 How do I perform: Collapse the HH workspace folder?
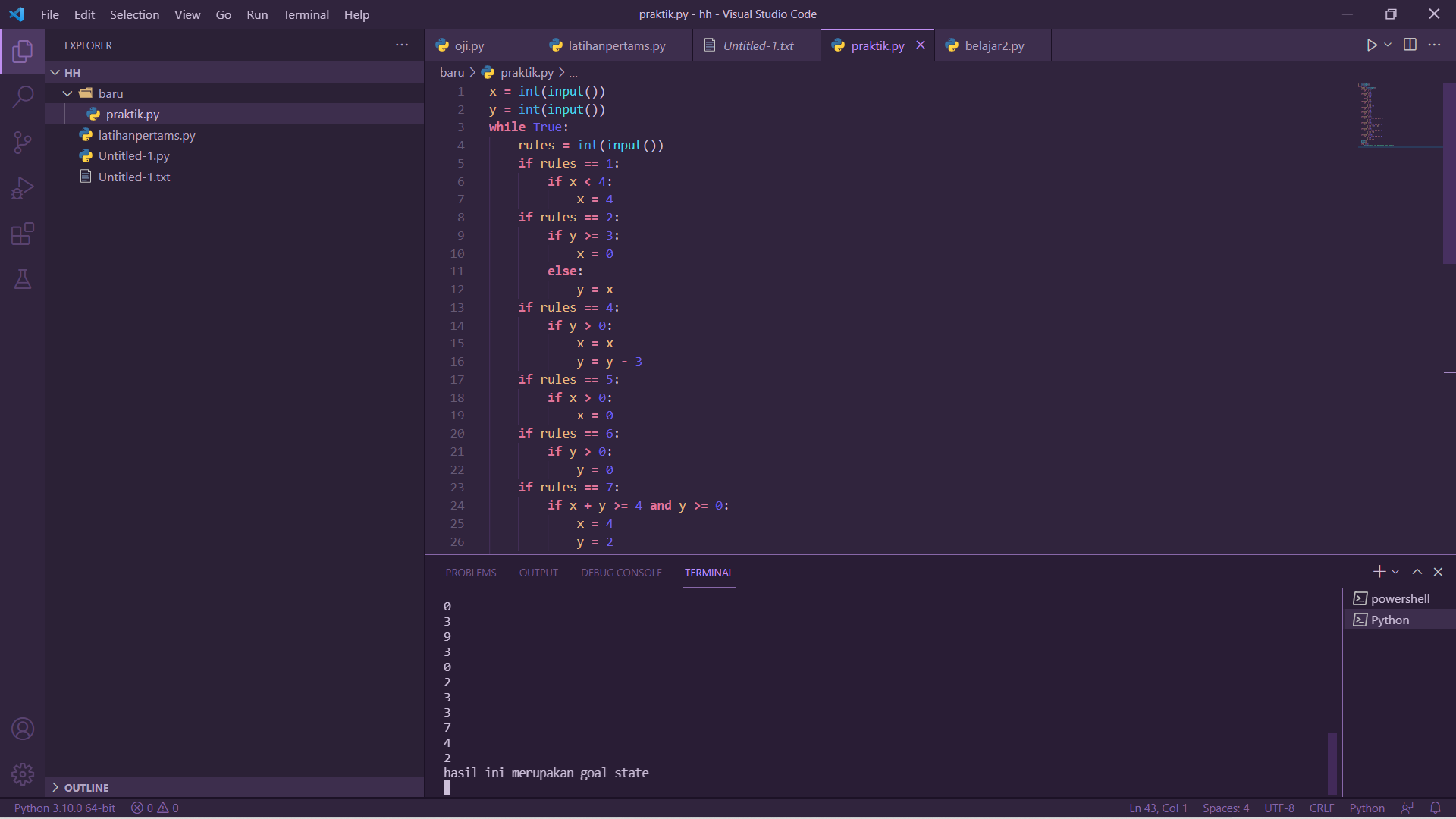coord(55,72)
